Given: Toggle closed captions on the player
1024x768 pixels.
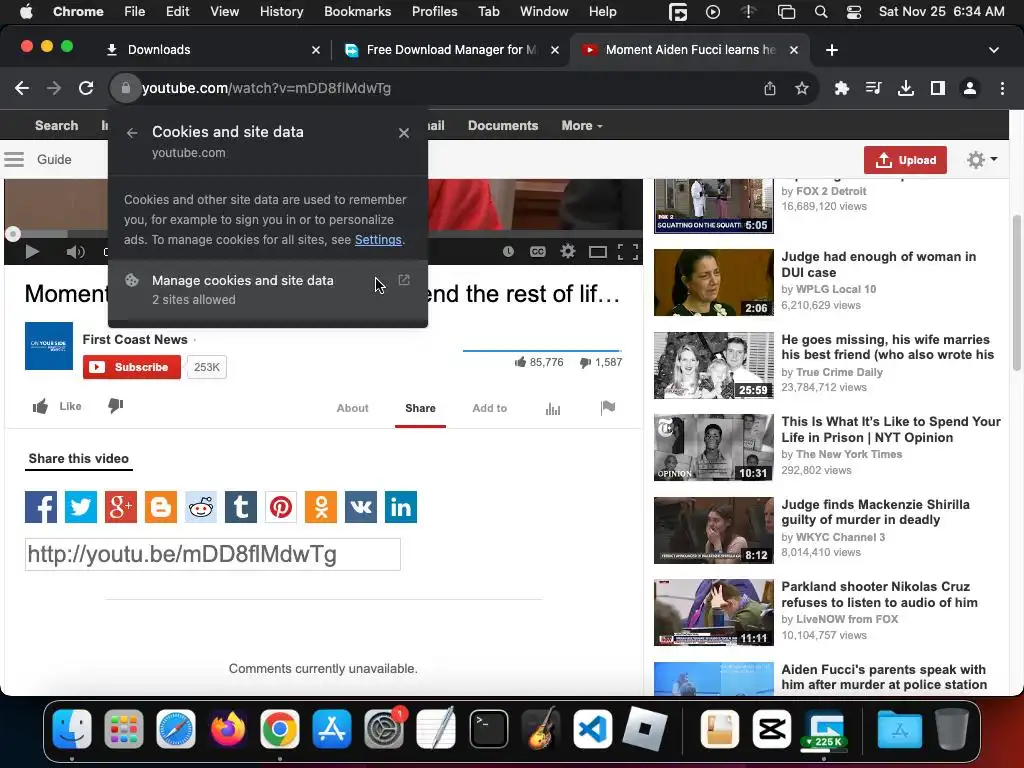Looking at the screenshot, I should click(x=537, y=251).
